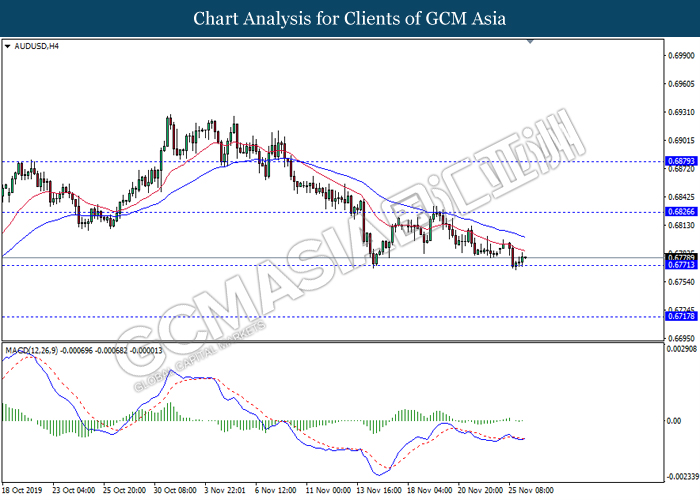The image size is (700, 500).
Task: Click the MACD scale value -0.002339
Action: point(683,477)
